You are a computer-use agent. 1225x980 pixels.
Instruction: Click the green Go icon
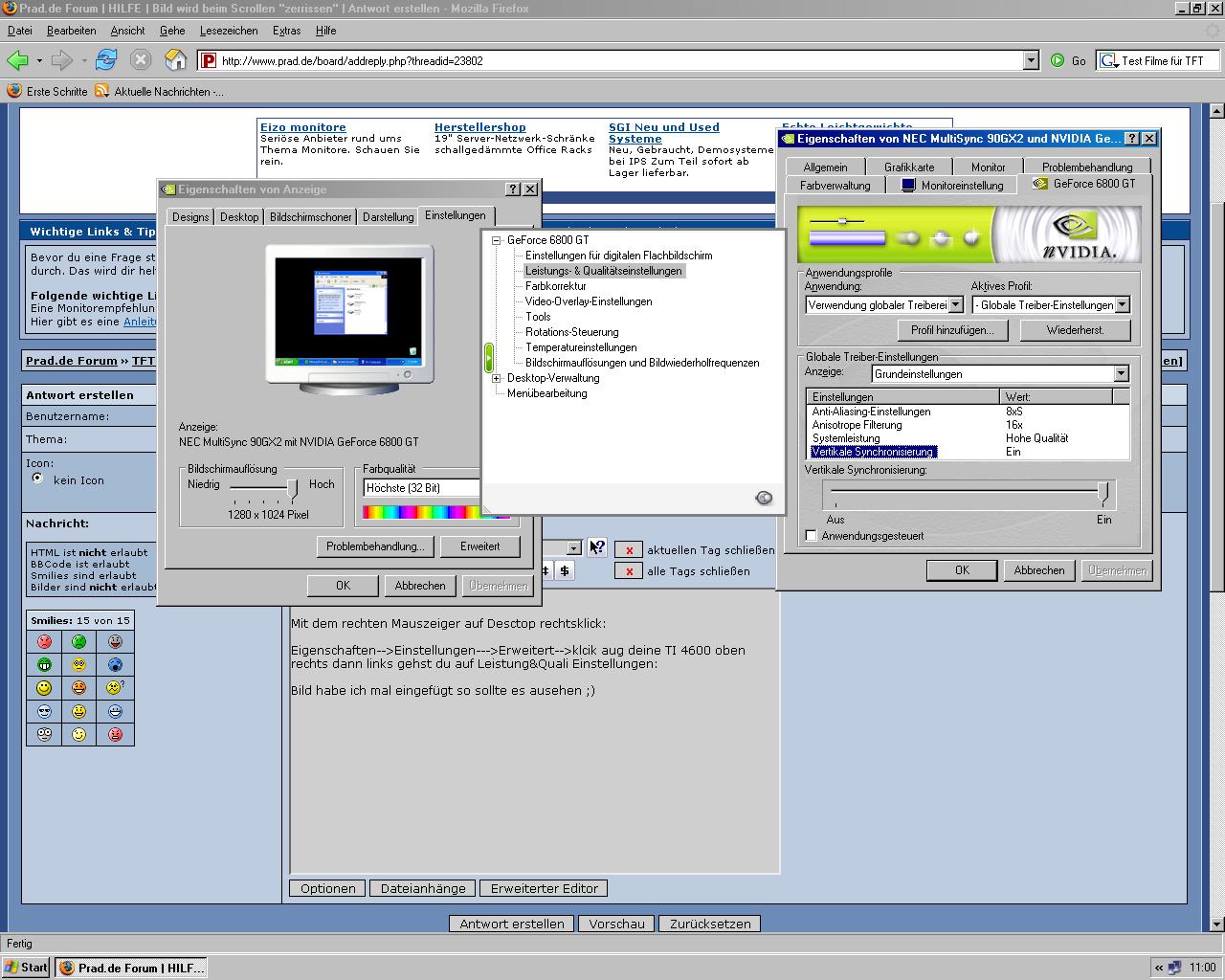pos(1058,60)
